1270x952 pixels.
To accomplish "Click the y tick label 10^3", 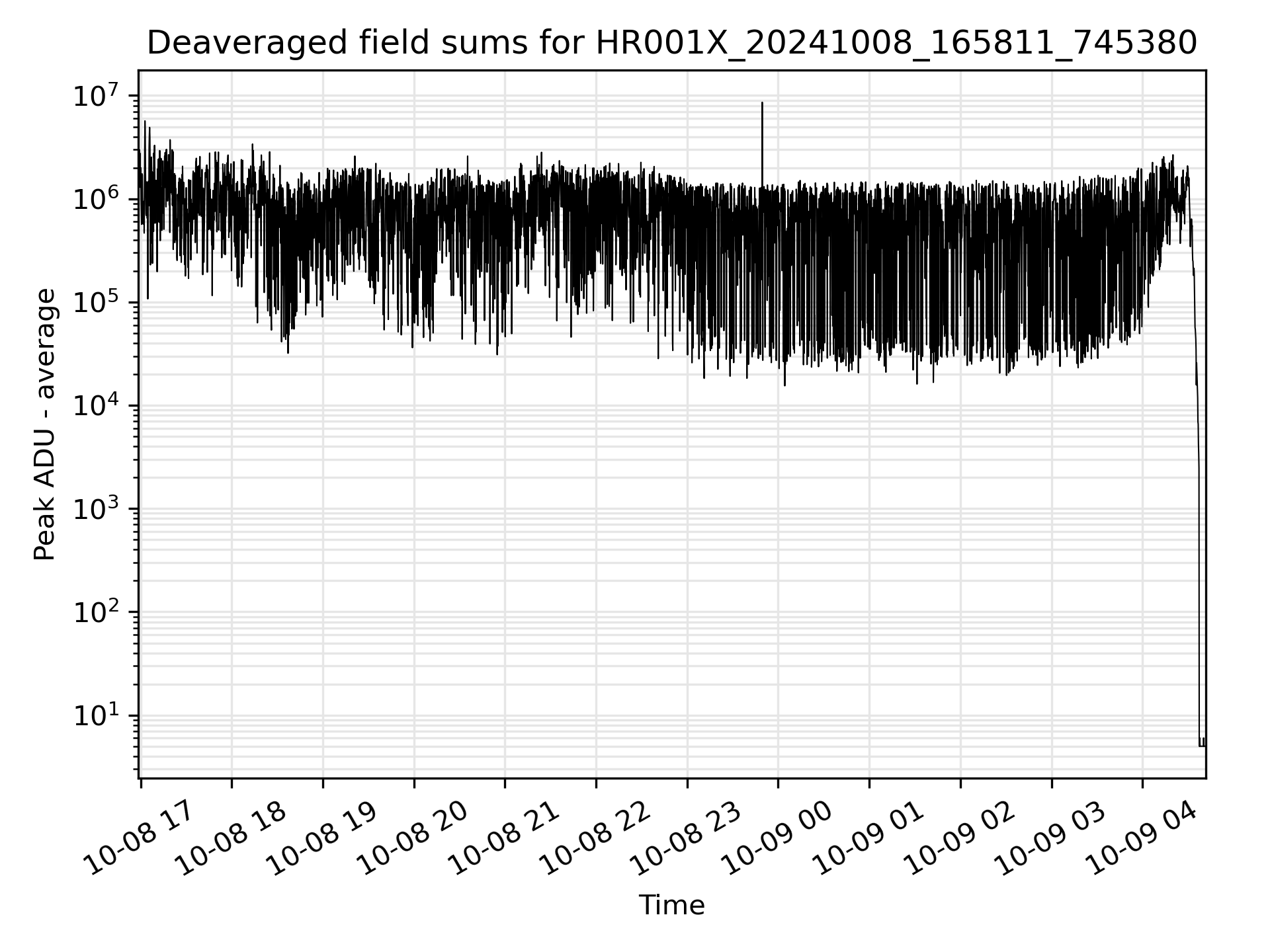I will 97,508.
